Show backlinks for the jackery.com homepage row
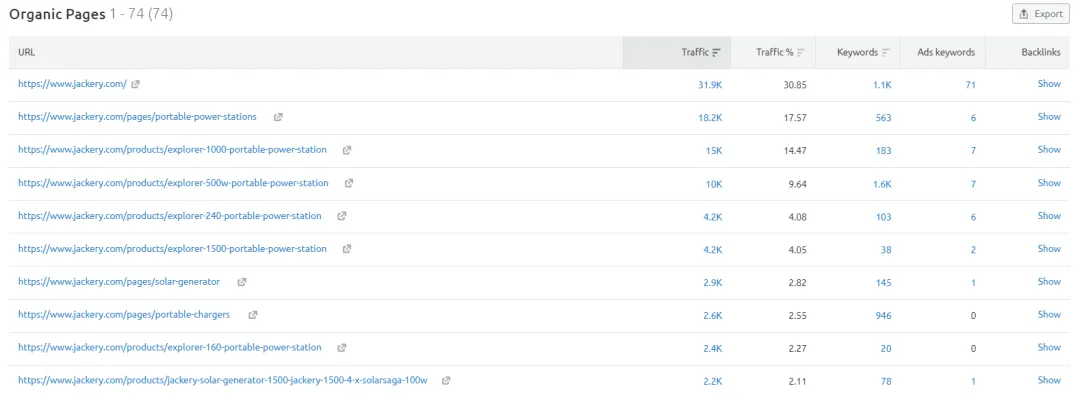Viewport: 1080px width, 397px height. click(1049, 84)
